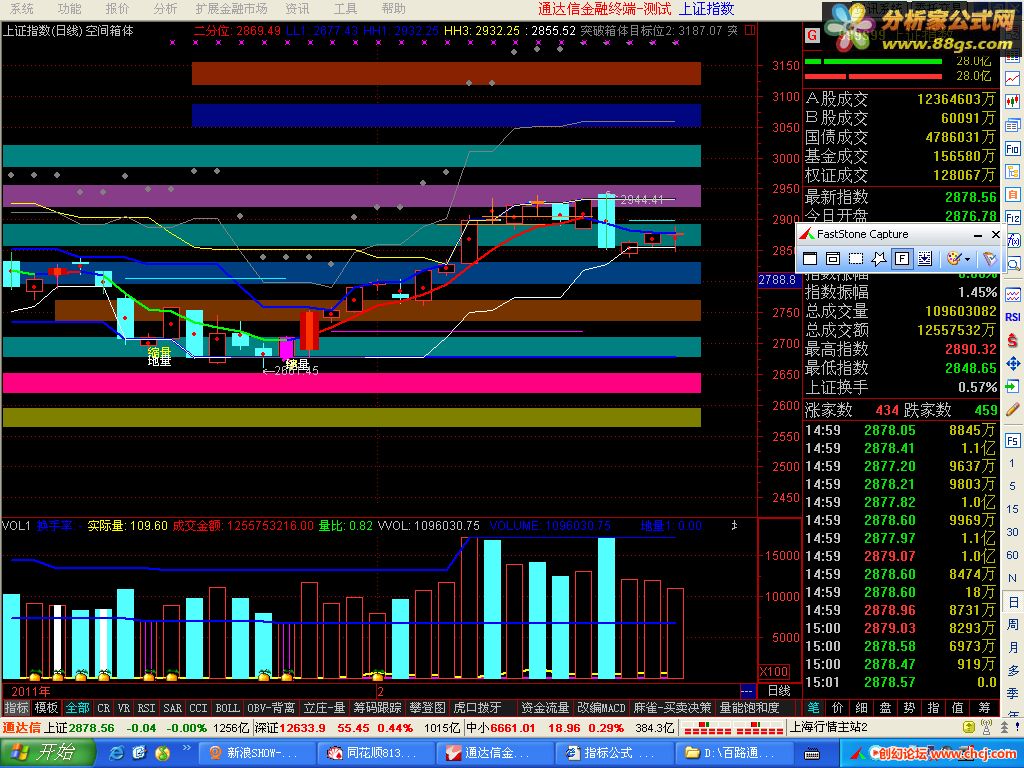Switch to the 全部 indicator tab
Screen dimensions: 1024x768
(x=76, y=708)
